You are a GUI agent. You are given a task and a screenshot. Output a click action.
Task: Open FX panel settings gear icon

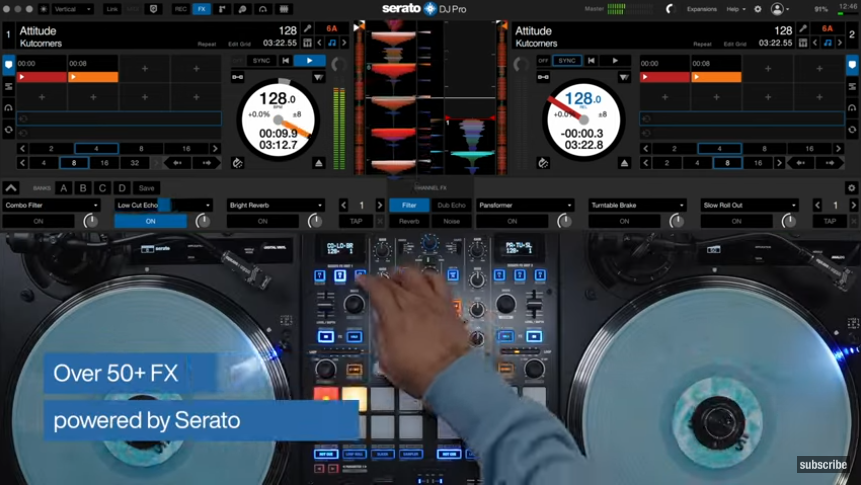point(852,188)
